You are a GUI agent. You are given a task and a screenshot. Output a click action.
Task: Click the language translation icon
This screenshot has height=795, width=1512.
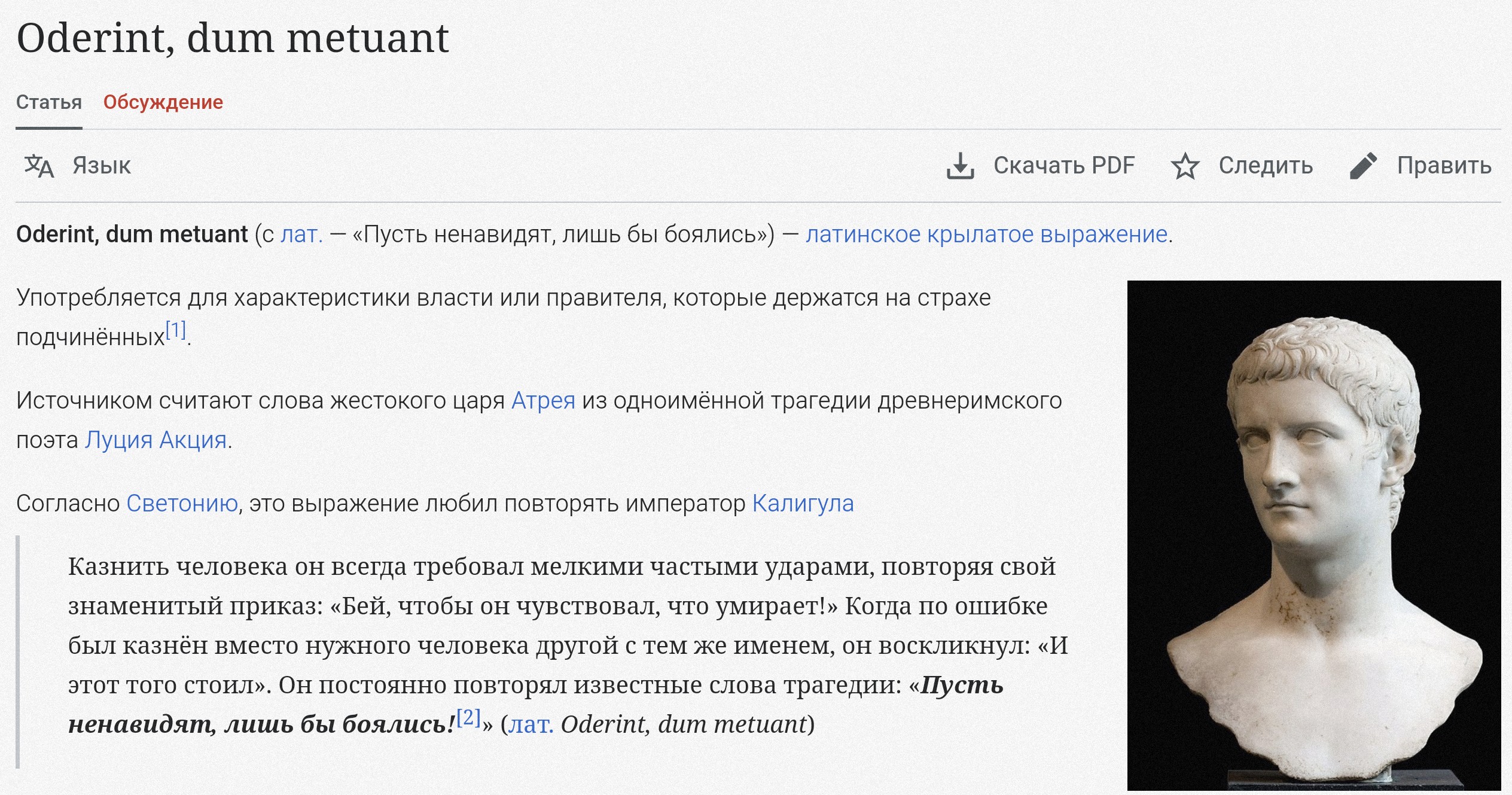point(39,166)
